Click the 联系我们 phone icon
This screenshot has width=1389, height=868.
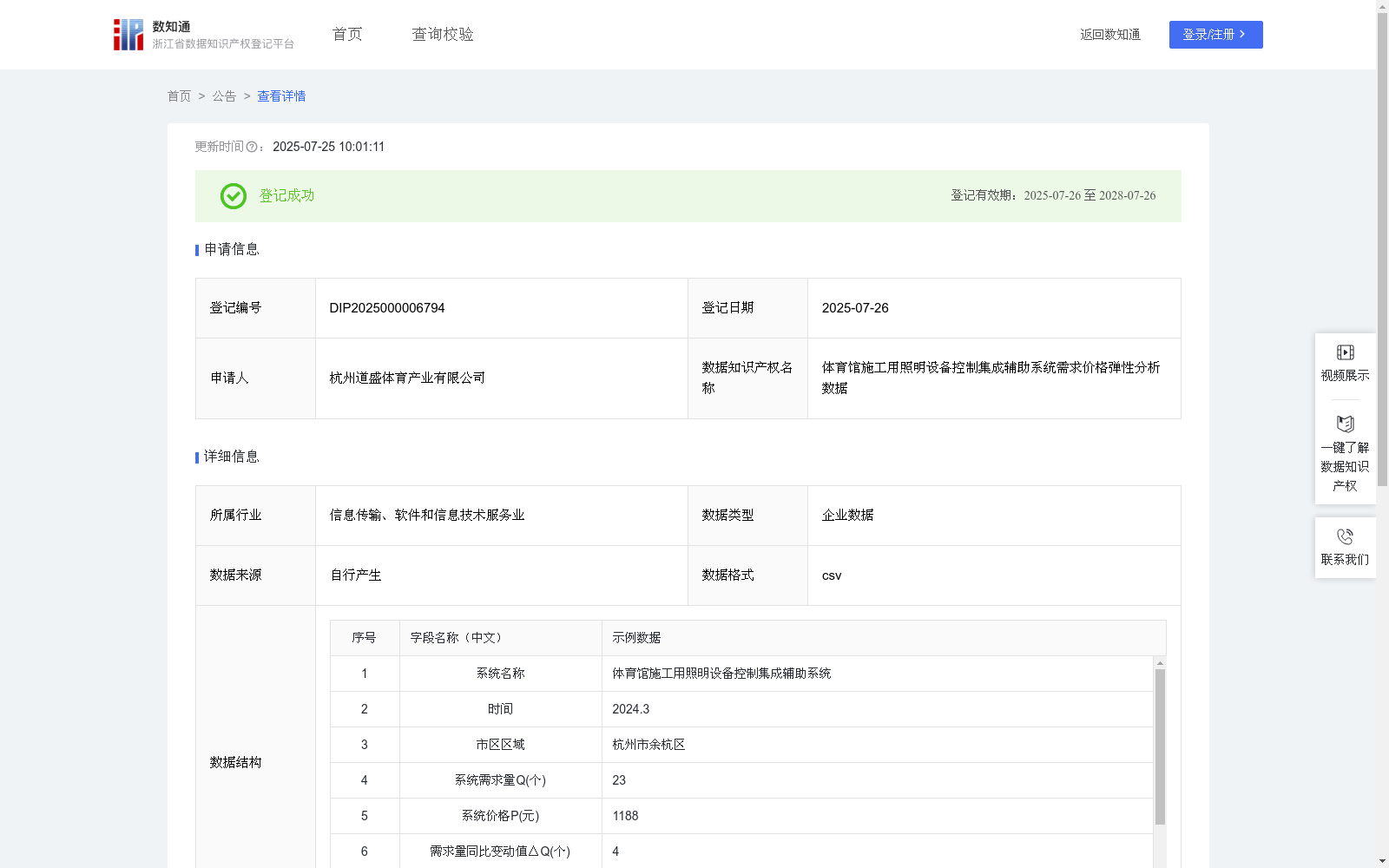(x=1345, y=536)
